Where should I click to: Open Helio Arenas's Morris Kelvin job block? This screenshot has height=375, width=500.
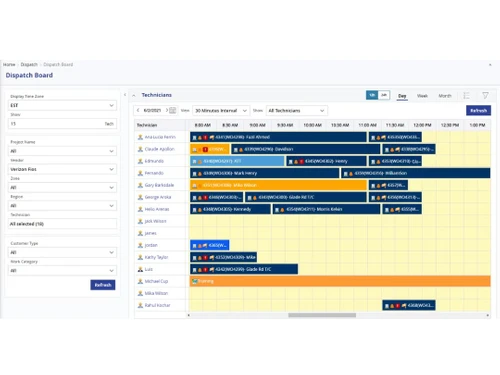coord(326,209)
